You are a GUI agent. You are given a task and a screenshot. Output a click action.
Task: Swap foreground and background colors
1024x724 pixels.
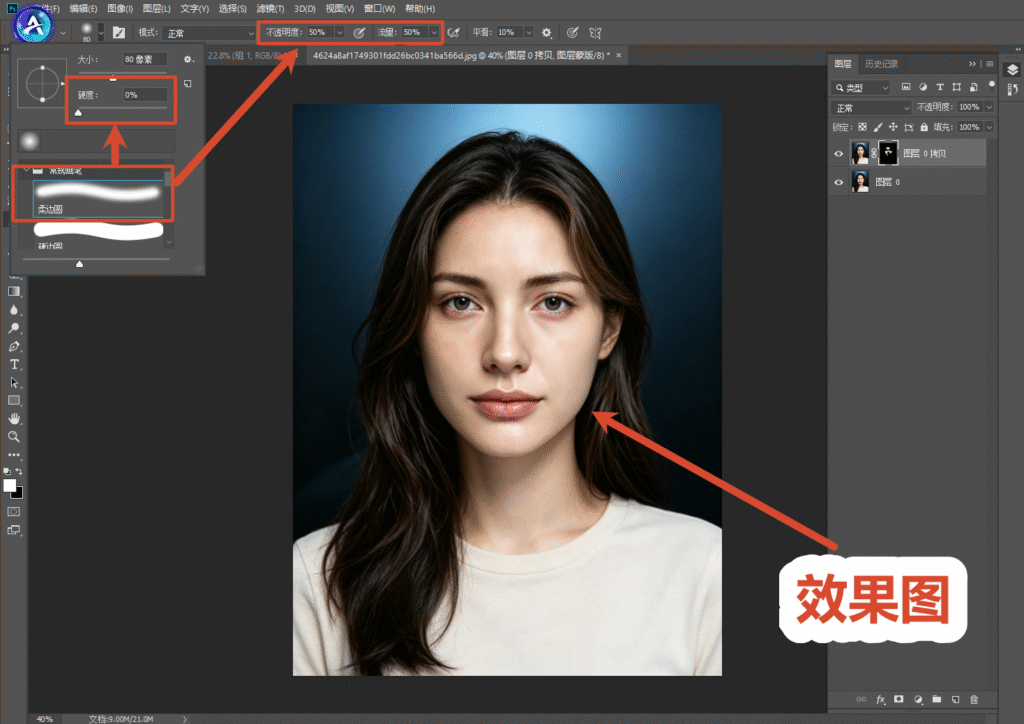coord(19,471)
